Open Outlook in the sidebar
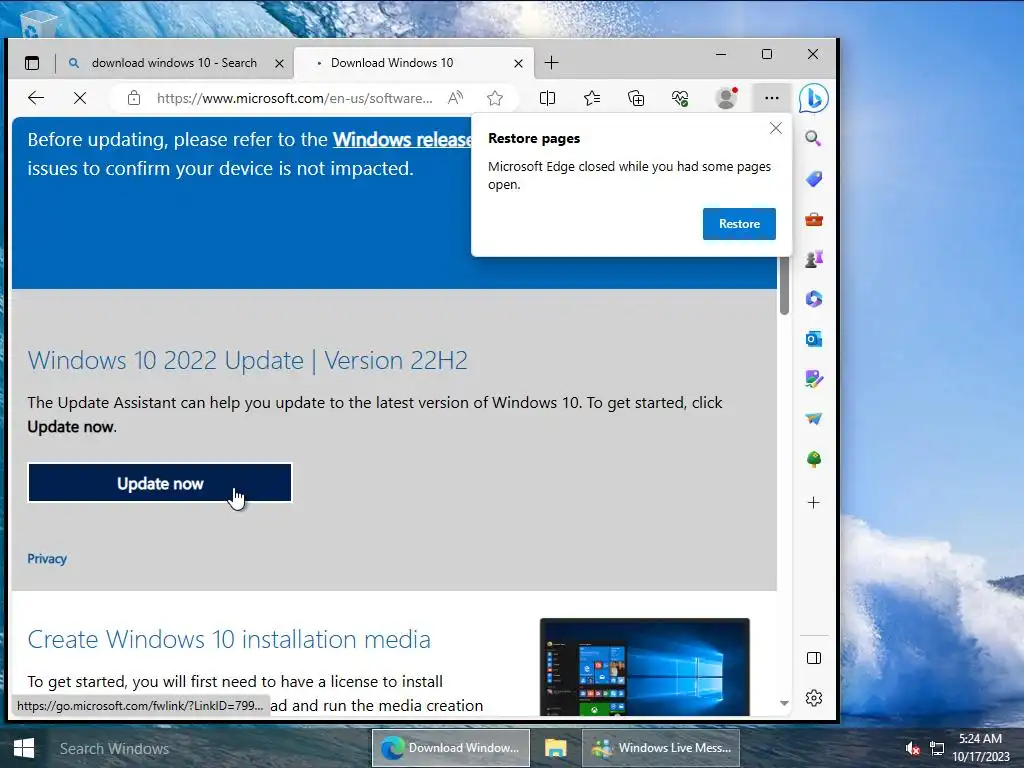The image size is (1024, 768). [814, 339]
